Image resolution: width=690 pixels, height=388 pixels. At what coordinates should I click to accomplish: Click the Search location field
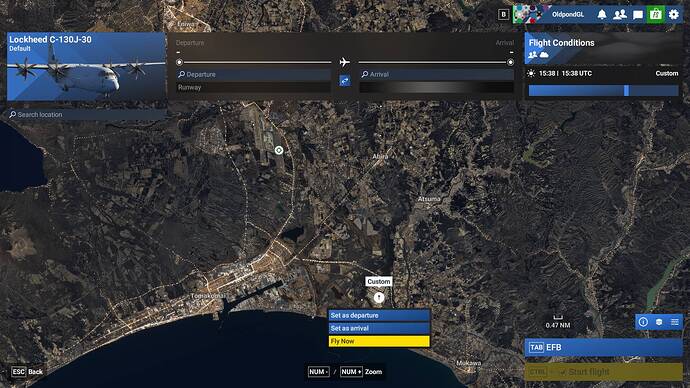87,114
